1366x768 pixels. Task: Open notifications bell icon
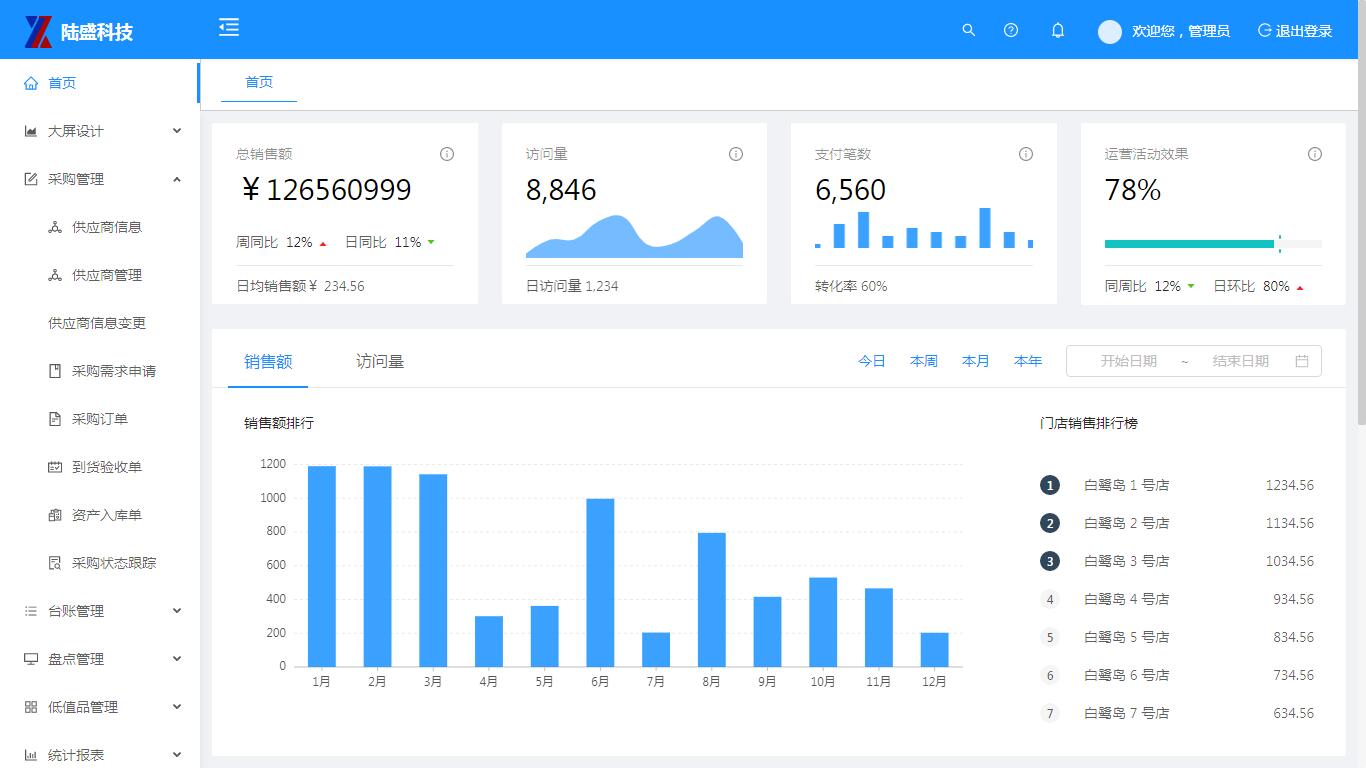1058,31
